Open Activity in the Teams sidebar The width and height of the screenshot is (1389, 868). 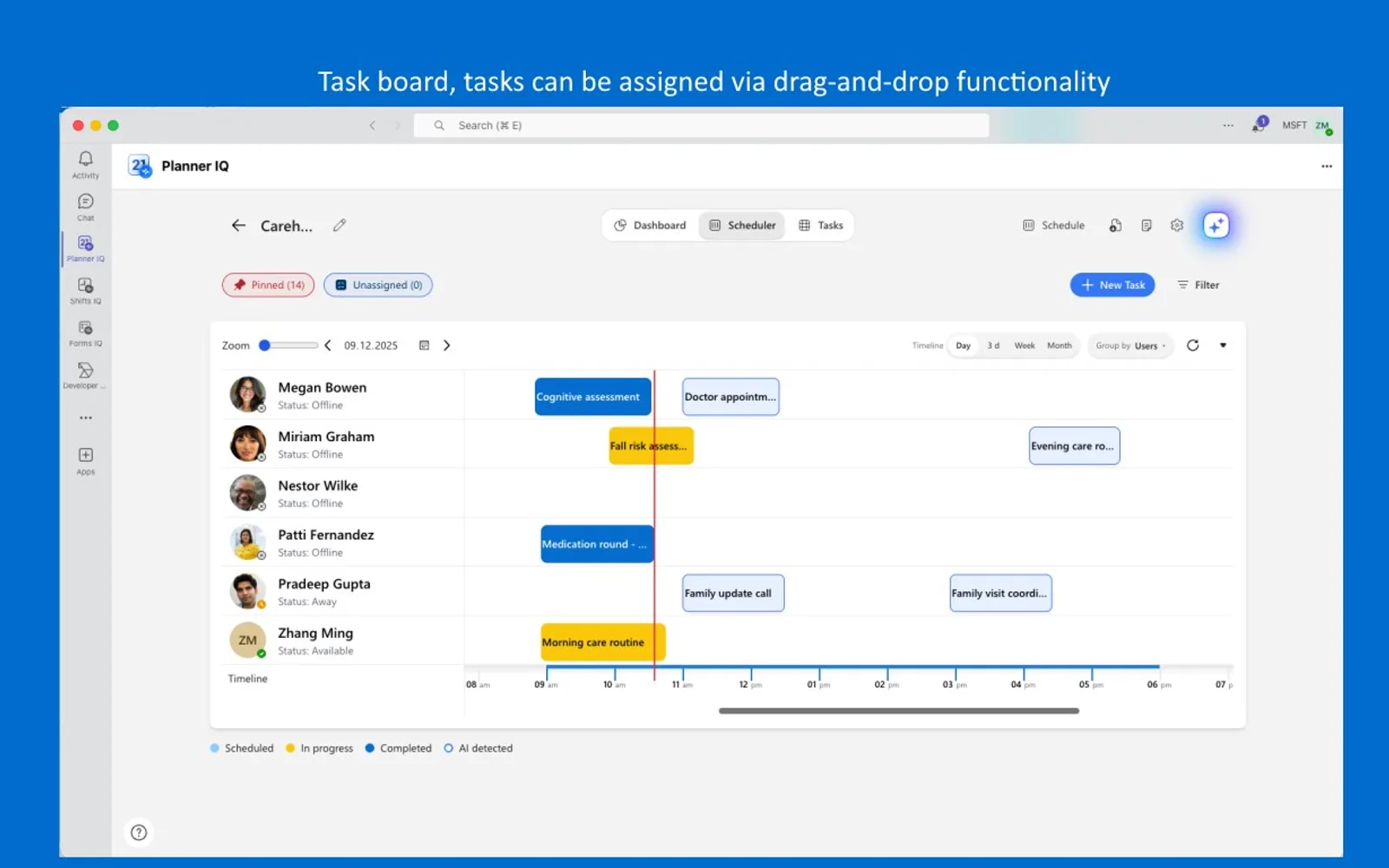click(x=85, y=164)
